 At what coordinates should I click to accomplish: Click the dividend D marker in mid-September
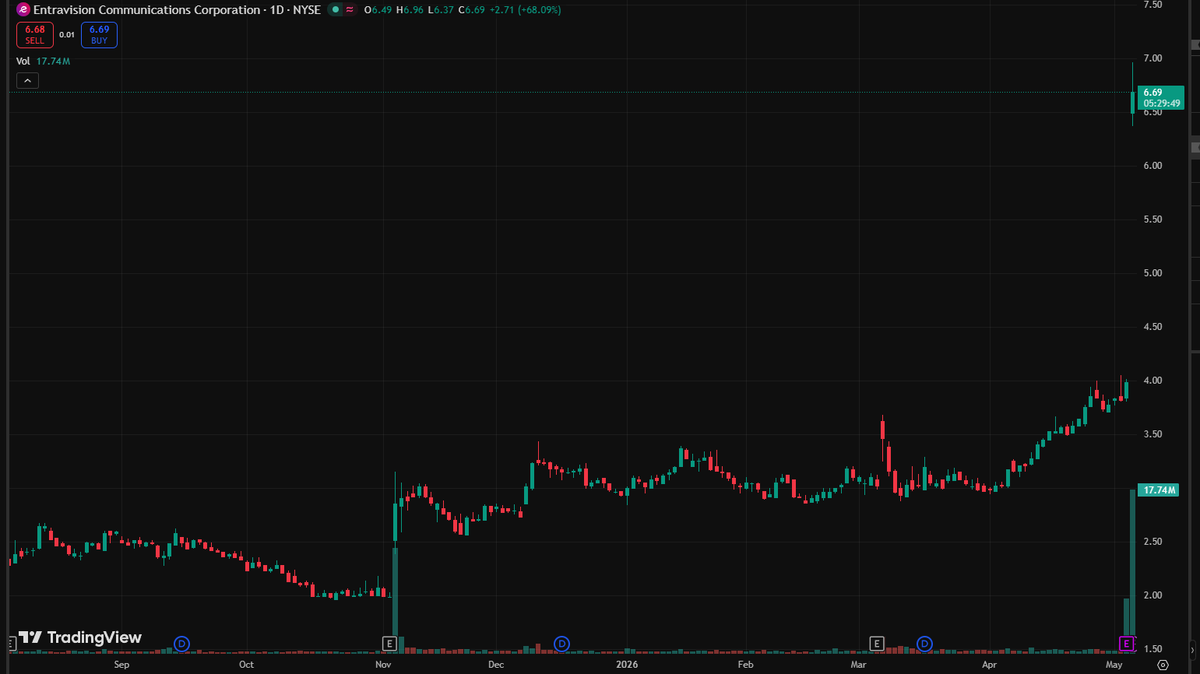[x=182, y=643]
